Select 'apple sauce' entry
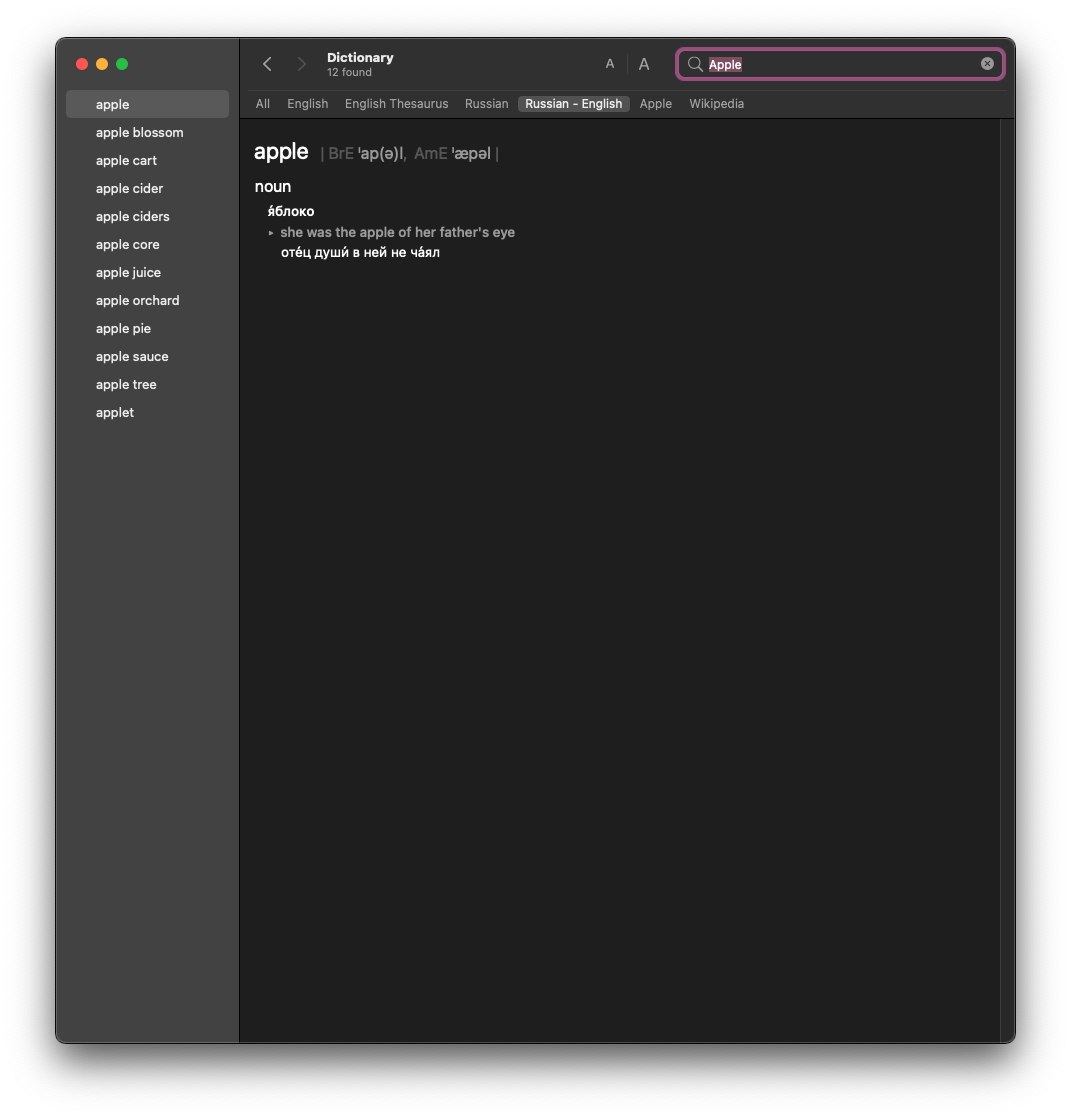1071x1117 pixels. (x=148, y=357)
